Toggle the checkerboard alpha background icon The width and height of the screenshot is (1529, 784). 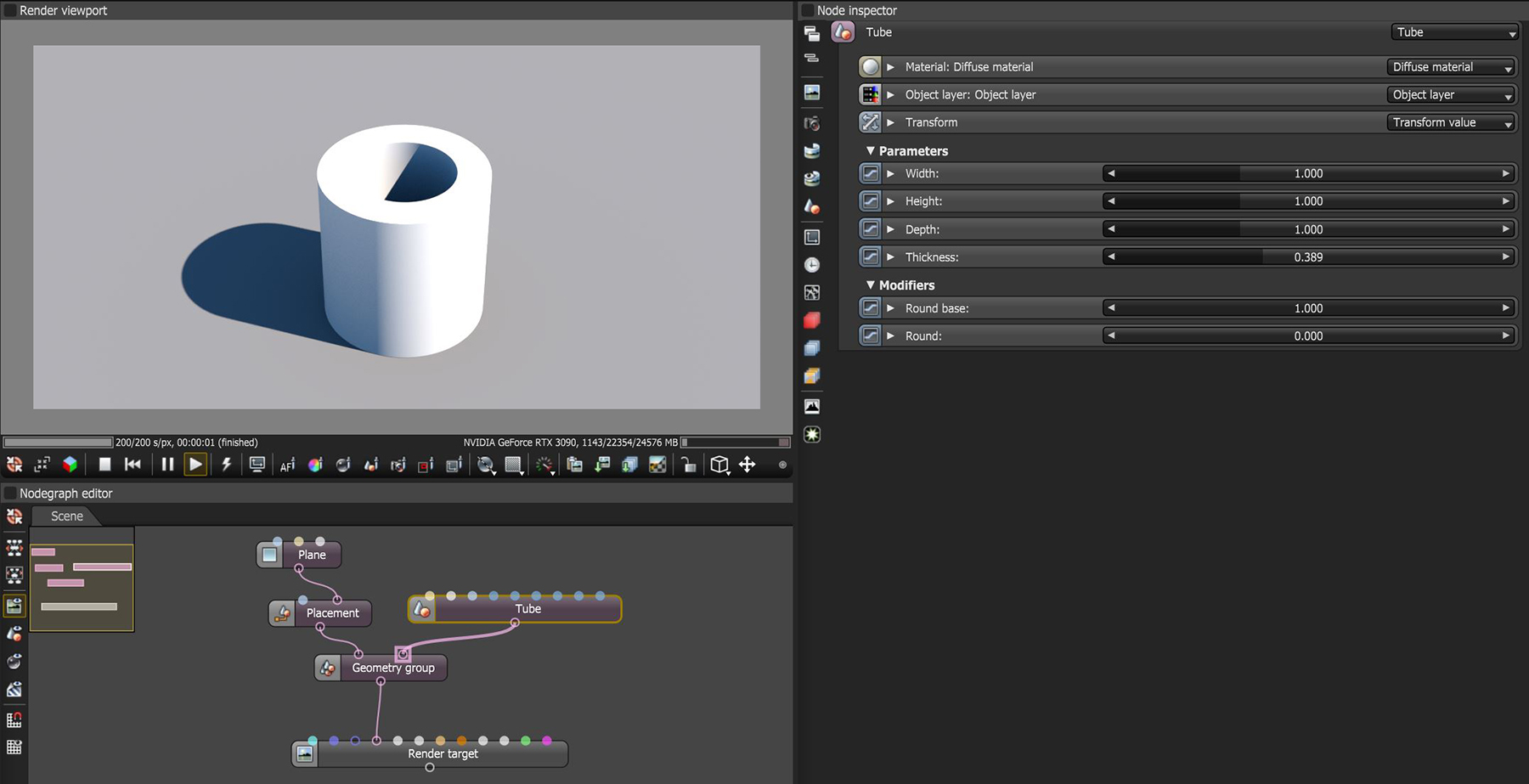tap(657, 465)
